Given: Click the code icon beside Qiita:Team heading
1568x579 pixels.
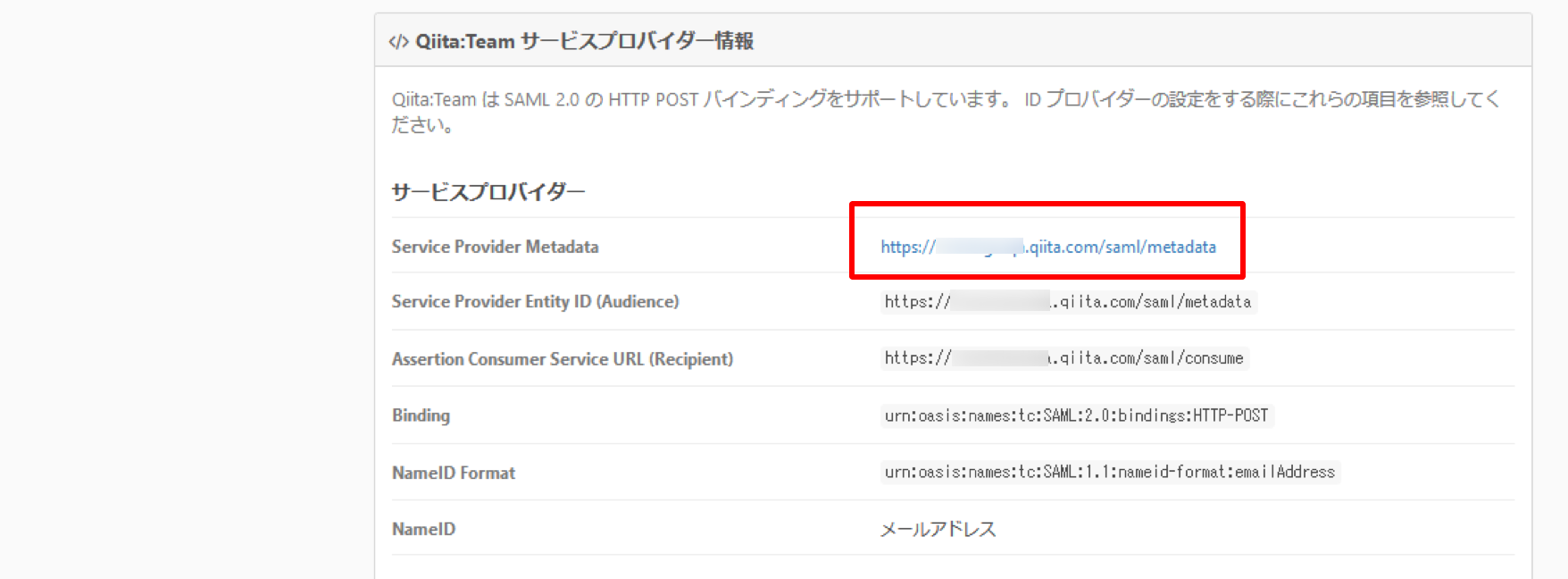Looking at the screenshot, I should click(x=398, y=42).
